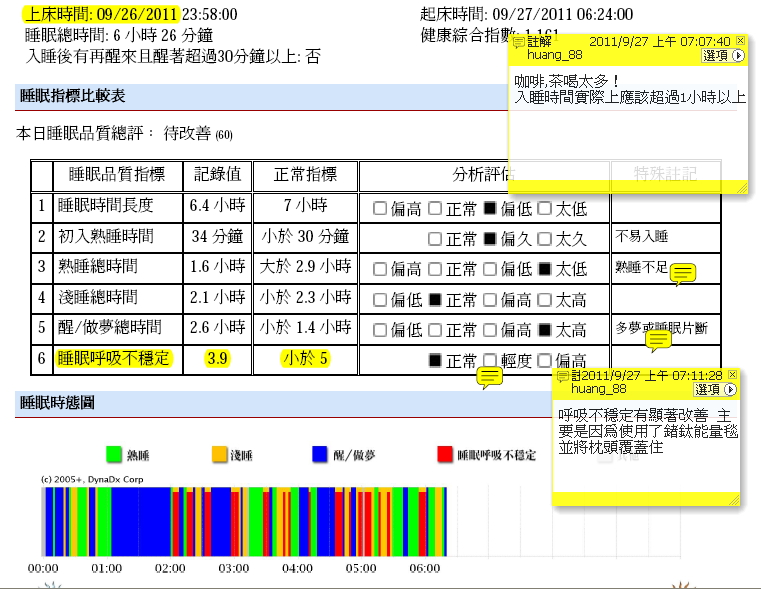Toggle checked 正常 in 睡眠呼吸不穩定 row
This screenshot has width=761, height=589.
click(435, 360)
